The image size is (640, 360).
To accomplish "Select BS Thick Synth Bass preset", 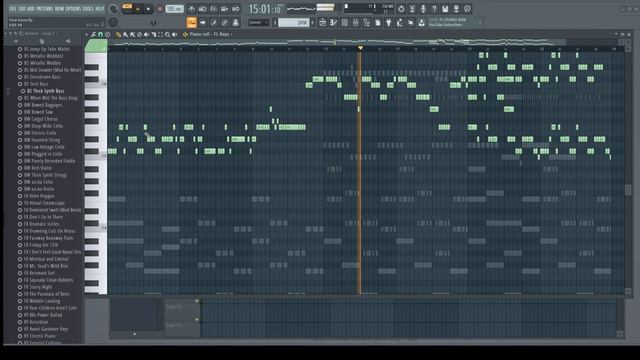I will click(46, 91).
